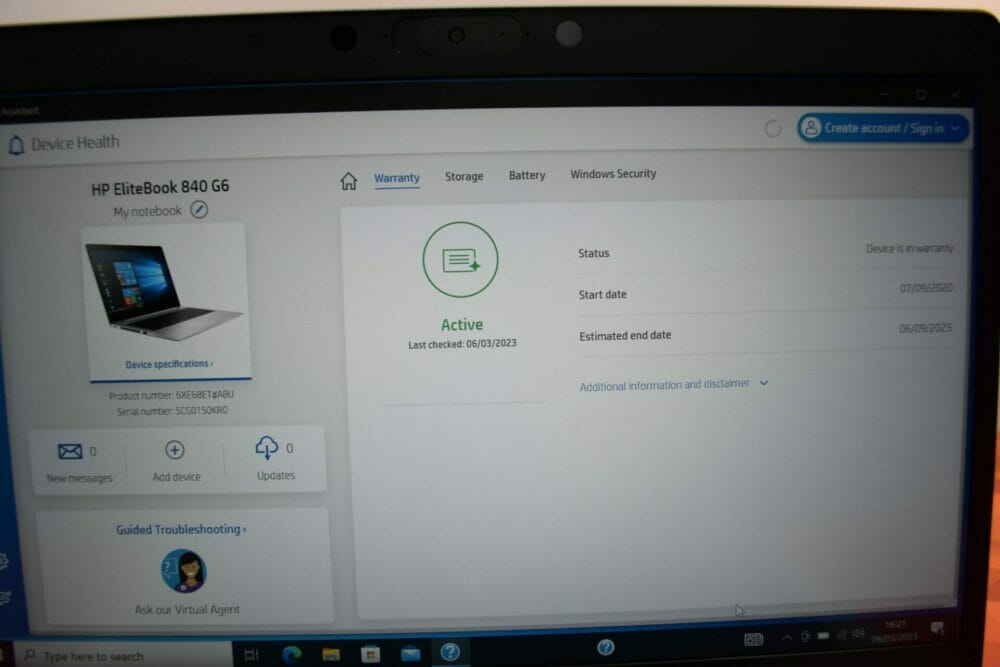Click the Add device plus icon
Screen dimensions: 1000x667
pyautogui.click(x=175, y=450)
